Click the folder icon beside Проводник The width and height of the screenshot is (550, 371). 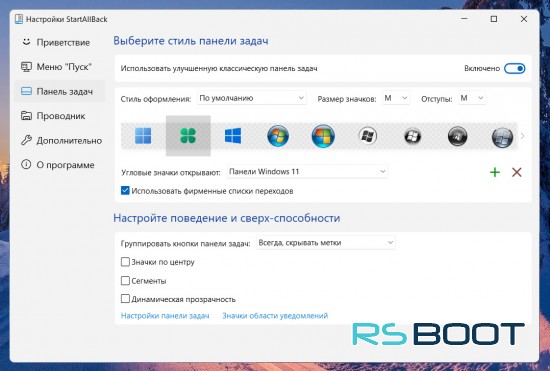pyautogui.click(x=26, y=116)
